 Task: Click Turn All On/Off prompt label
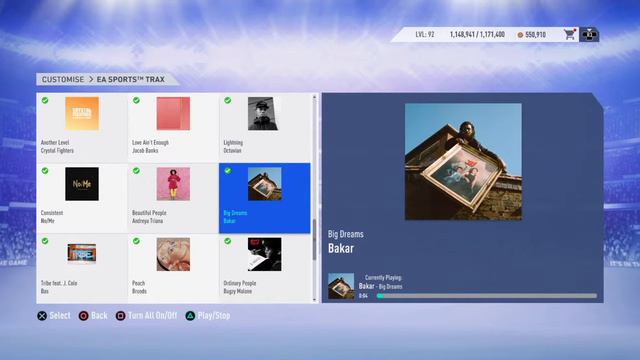coord(153,316)
